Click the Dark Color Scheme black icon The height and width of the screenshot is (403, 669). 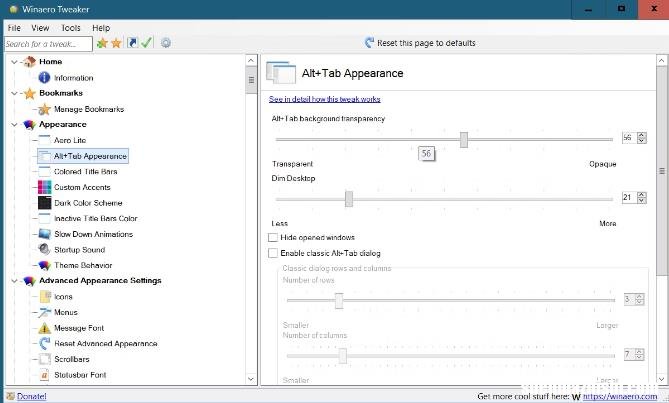44,203
